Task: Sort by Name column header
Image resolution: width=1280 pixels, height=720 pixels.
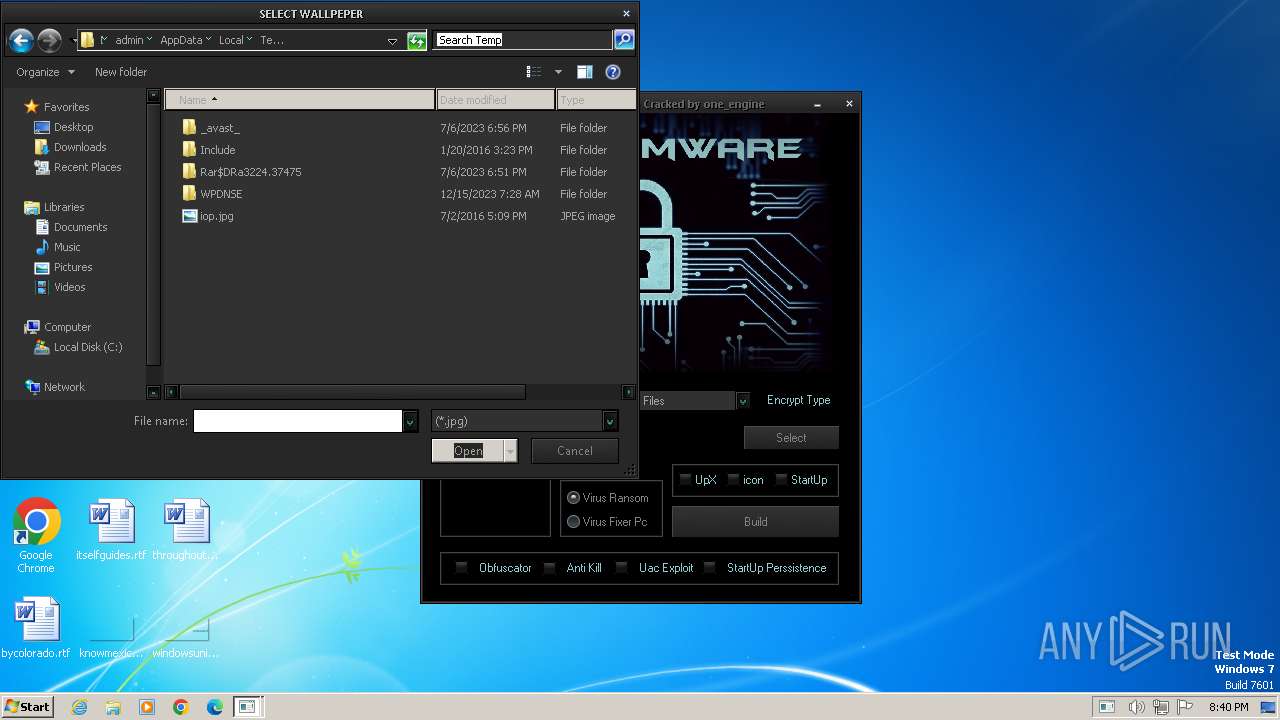Action: [300, 100]
